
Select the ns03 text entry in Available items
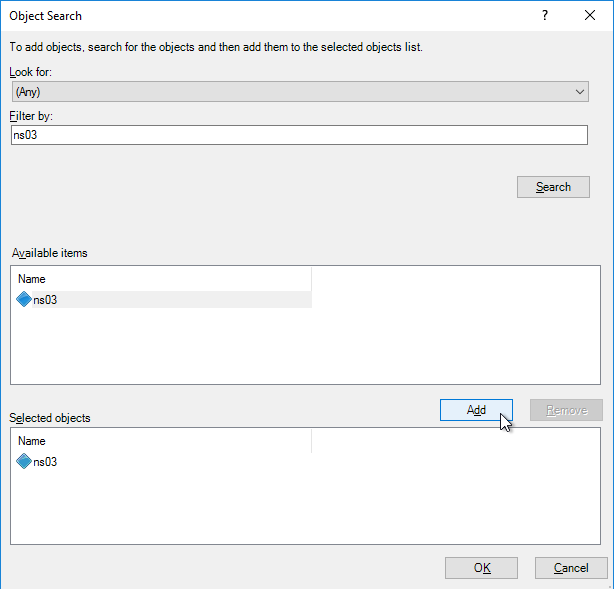(45, 300)
